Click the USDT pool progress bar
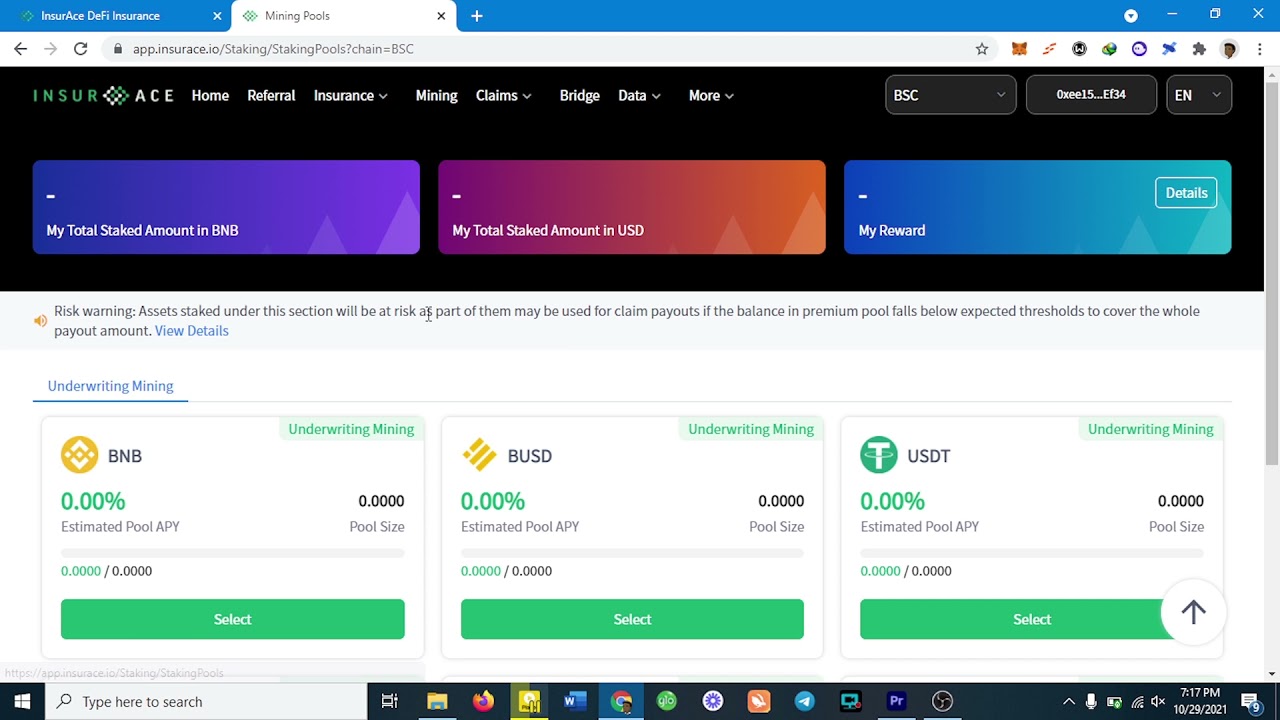 tap(1032, 553)
